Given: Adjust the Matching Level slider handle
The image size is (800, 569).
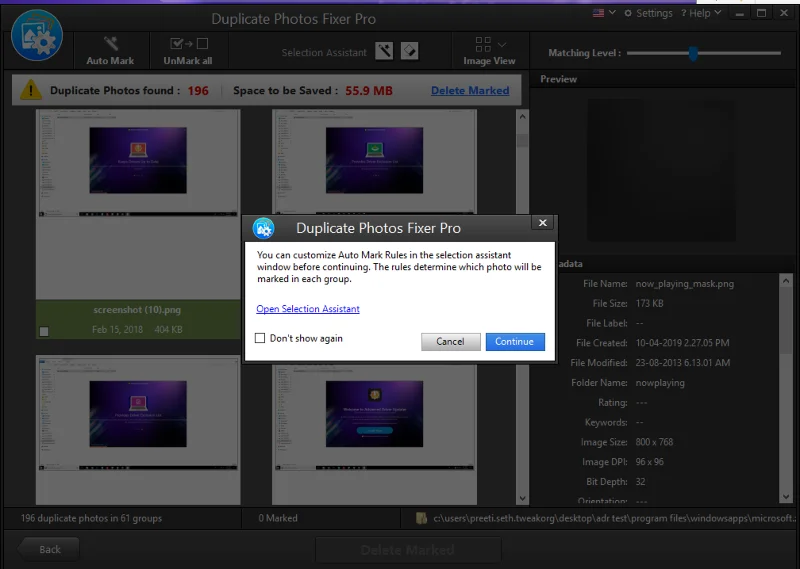Looking at the screenshot, I should [x=693, y=53].
